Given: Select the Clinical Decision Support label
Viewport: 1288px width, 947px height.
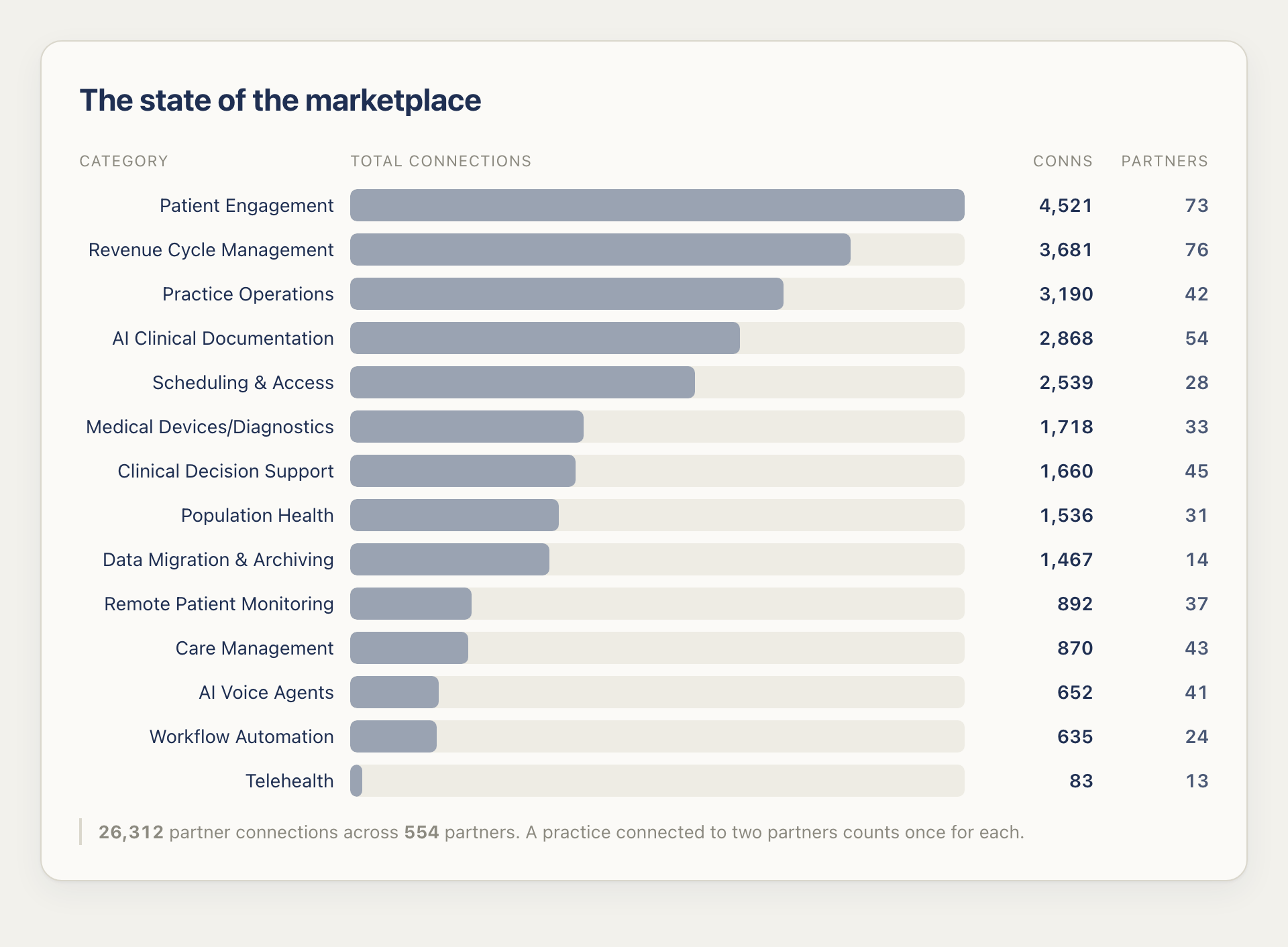Looking at the screenshot, I should tap(225, 471).
